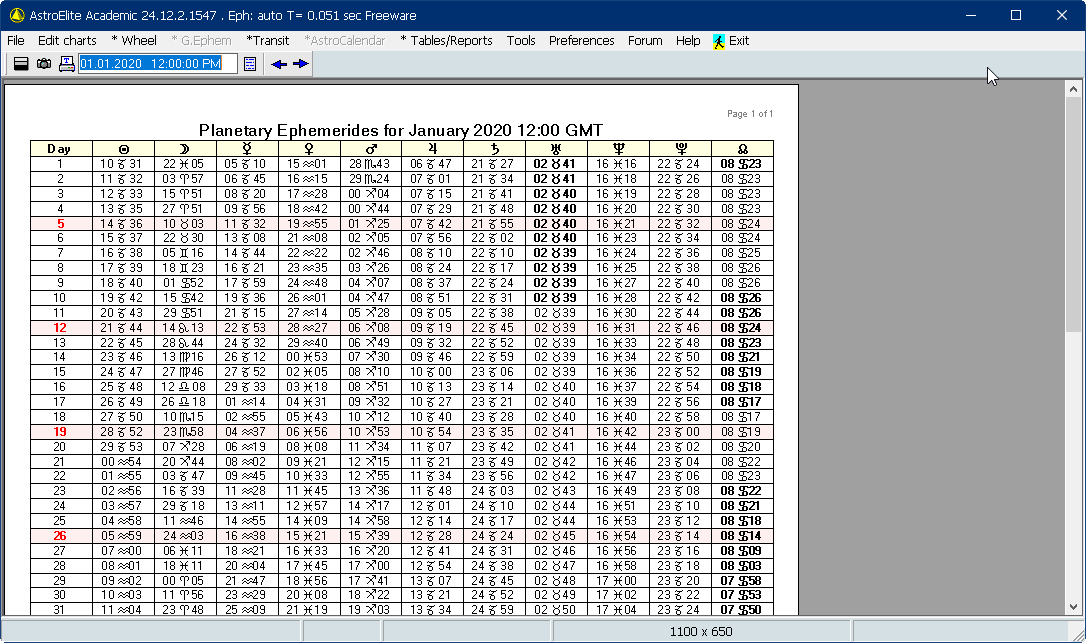The width and height of the screenshot is (1086, 643).
Task: Click day 31 in the Day column
Action: (60, 610)
